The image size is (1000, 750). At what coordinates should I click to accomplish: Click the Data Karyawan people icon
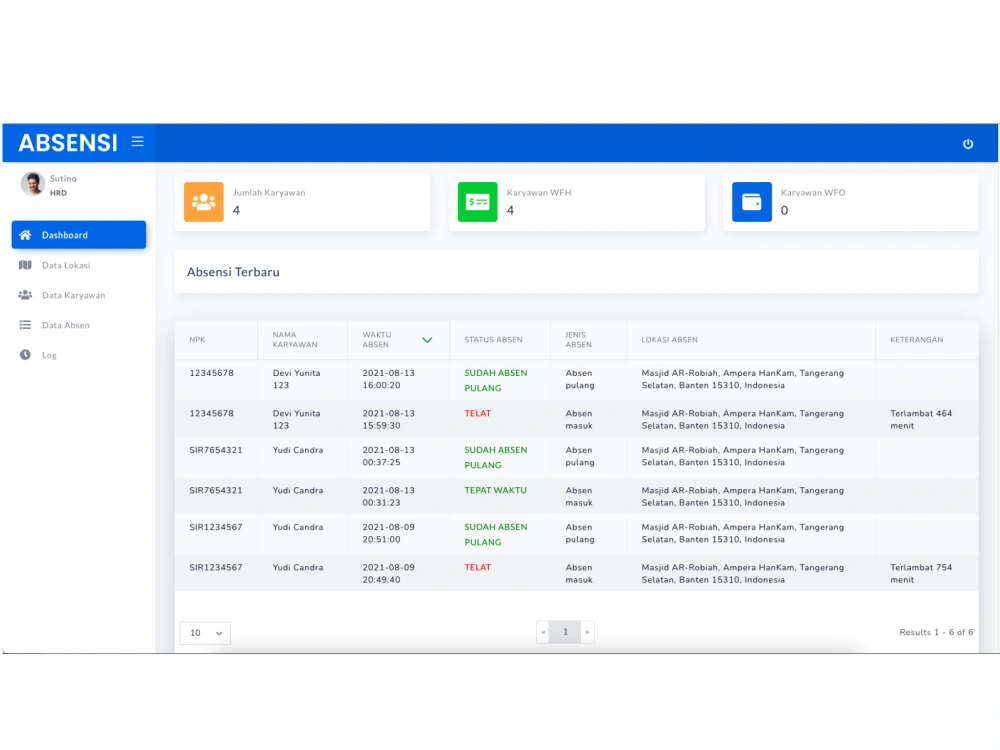click(25, 295)
